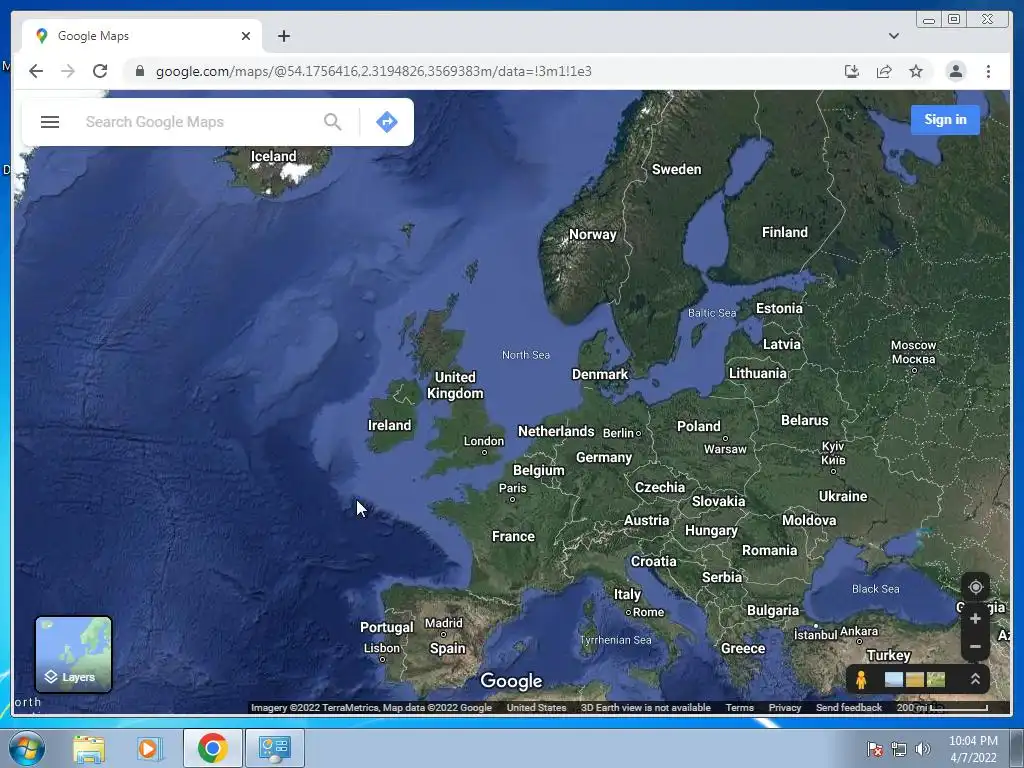Open the Windows Start menu
The image size is (1024, 768).
coord(27,748)
